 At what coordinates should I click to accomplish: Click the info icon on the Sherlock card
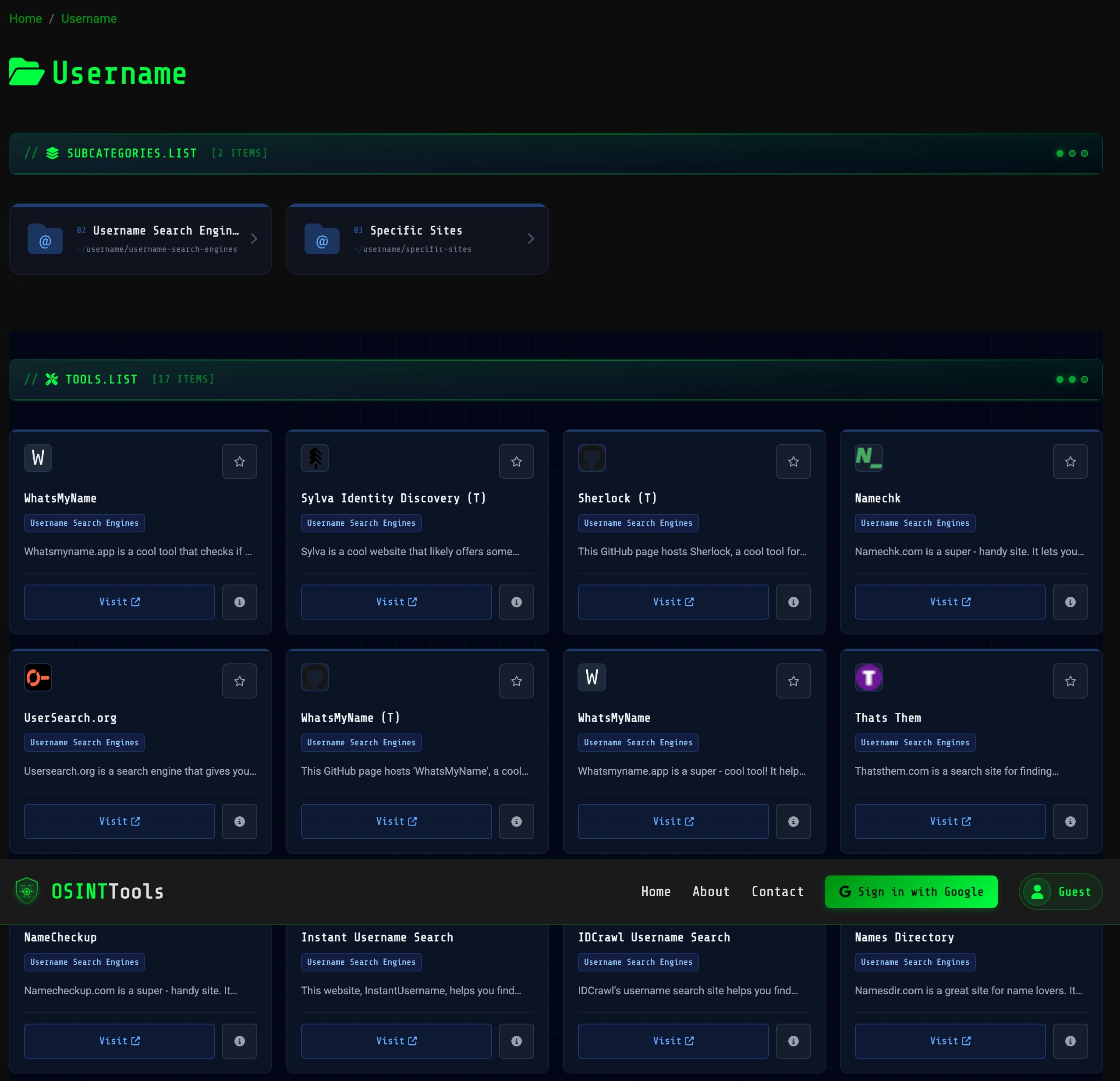point(793,602)
